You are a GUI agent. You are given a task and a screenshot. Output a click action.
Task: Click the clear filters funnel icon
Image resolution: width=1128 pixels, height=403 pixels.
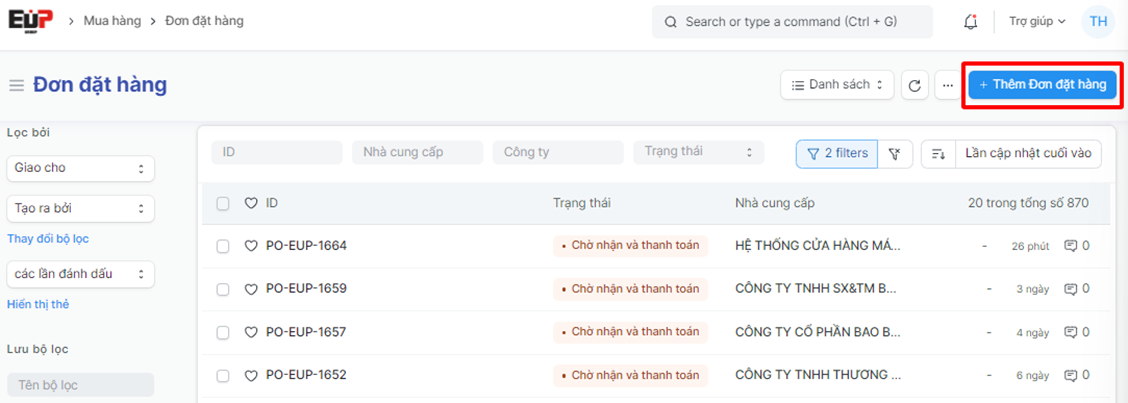(x=895, y=153)
